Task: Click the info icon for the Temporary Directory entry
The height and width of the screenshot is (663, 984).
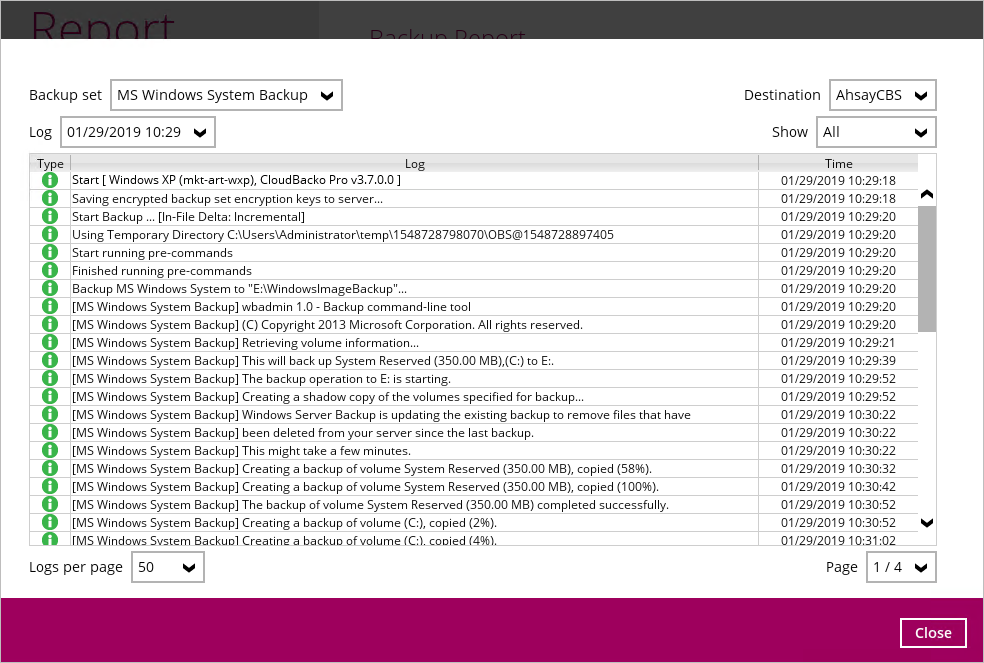Action: [50, 234]
